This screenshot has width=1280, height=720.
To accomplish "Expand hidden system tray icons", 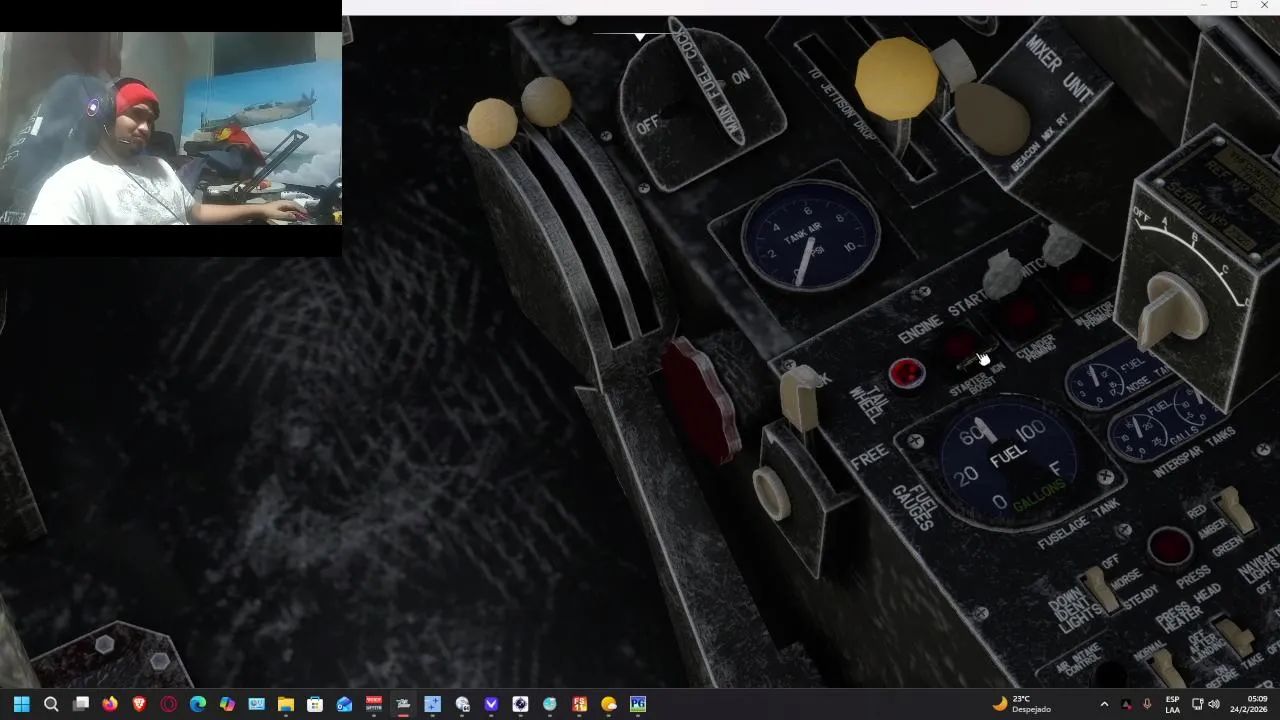I will 1104,704.
